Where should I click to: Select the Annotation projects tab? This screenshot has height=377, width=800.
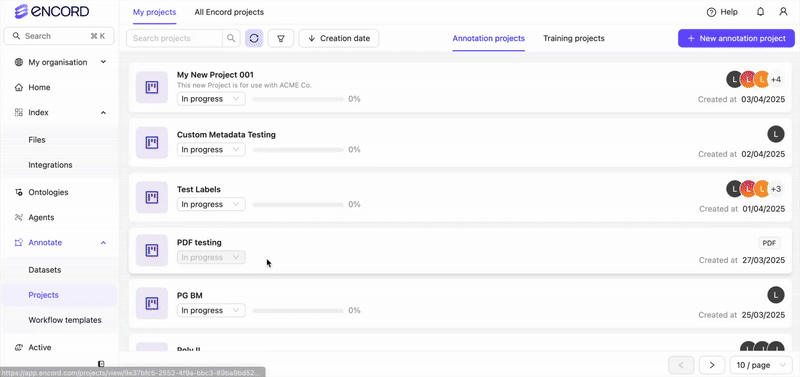488,38
